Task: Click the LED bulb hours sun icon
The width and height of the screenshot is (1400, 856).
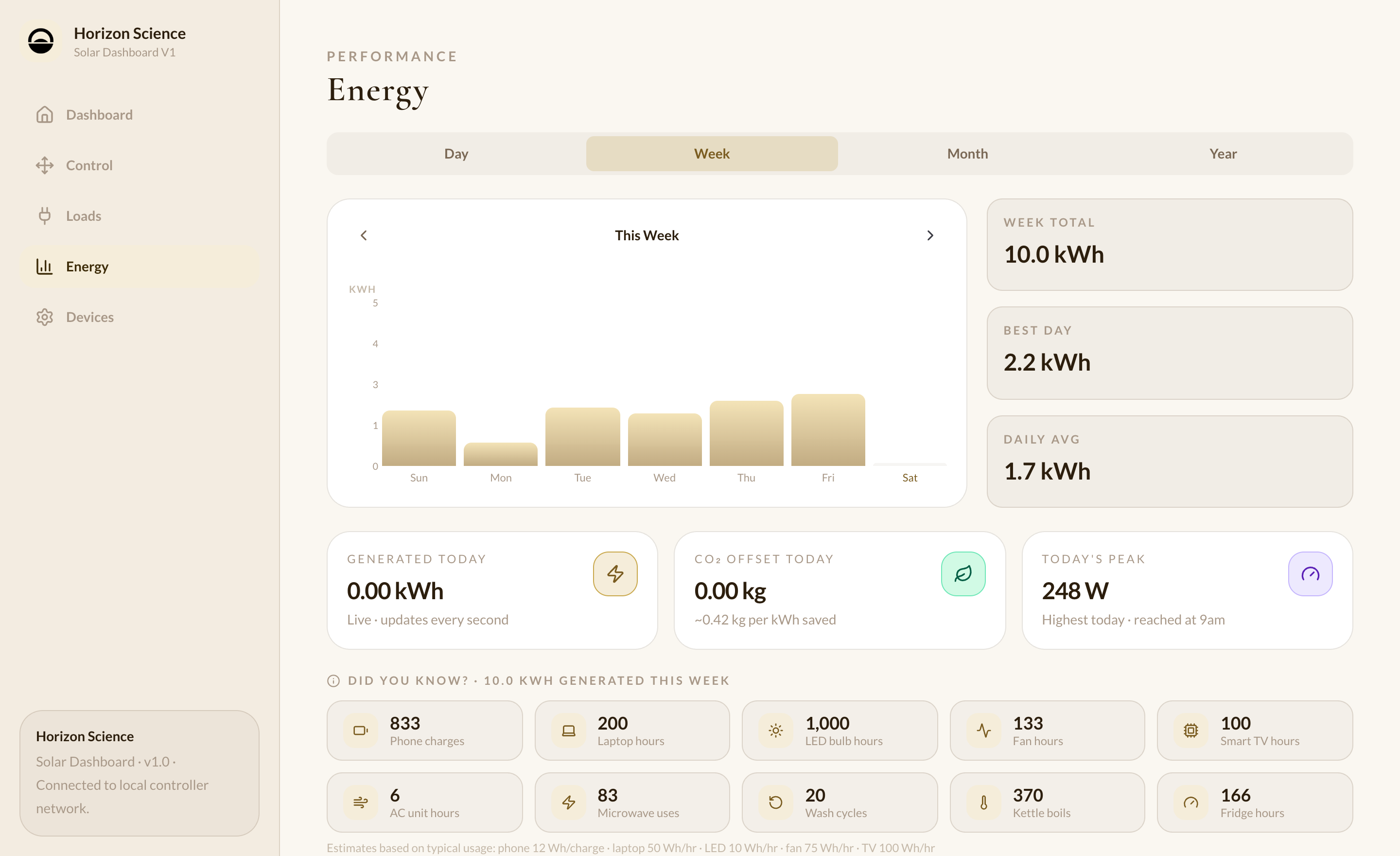Action: pyautogui.click(x=776, y=731)
